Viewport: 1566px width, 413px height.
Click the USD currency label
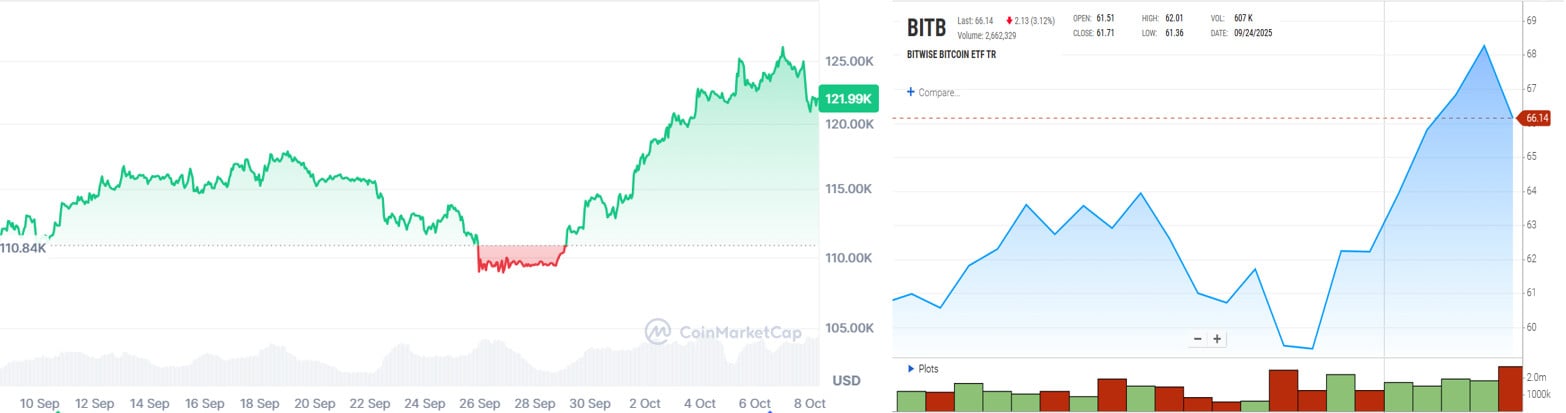[846, 381]
